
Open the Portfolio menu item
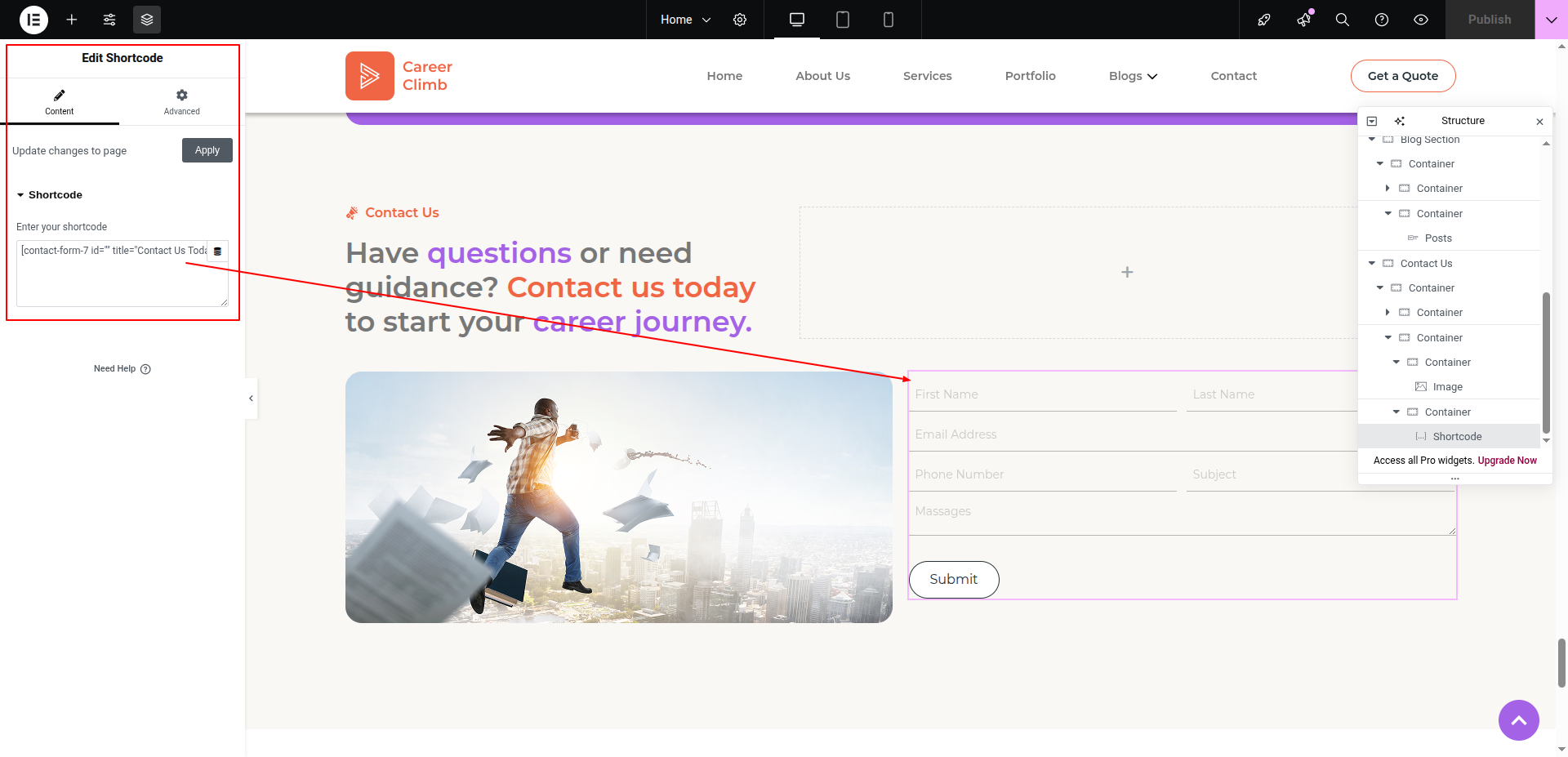(1030, 76)
